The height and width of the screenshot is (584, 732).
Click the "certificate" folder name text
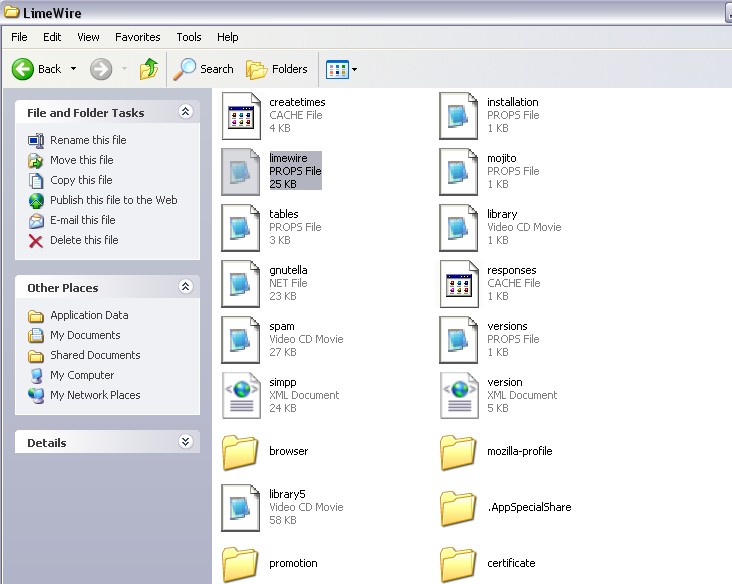tap(511, 563)
